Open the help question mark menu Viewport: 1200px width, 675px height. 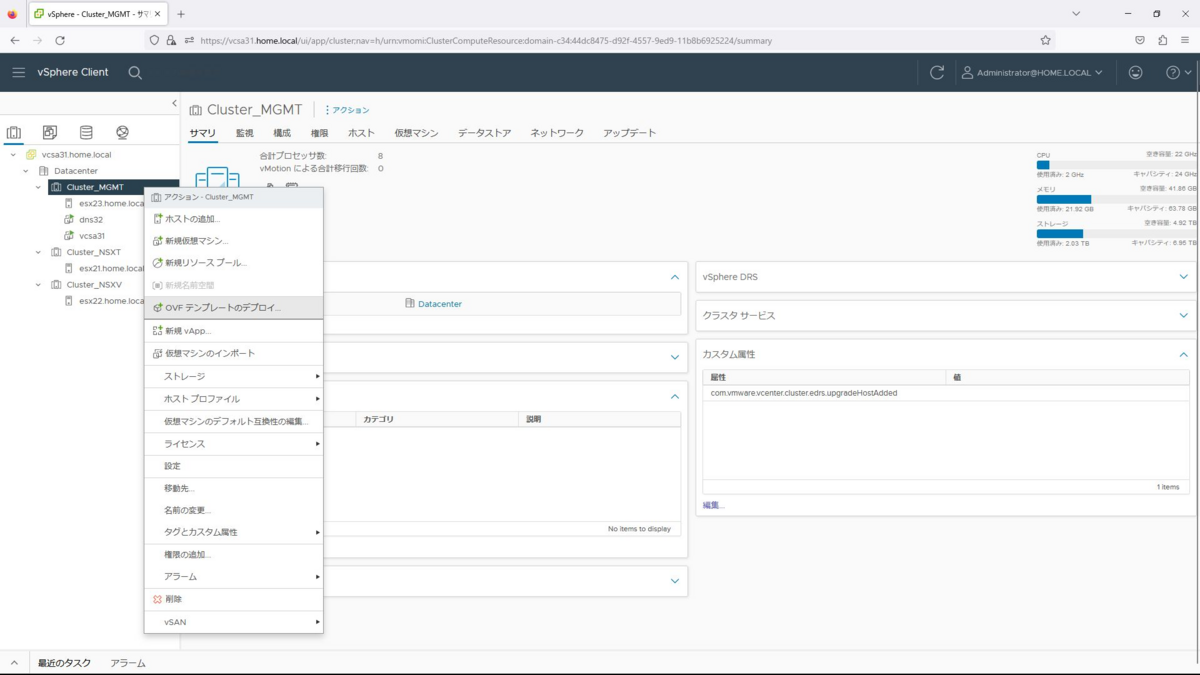click(x=1179, y=72)
